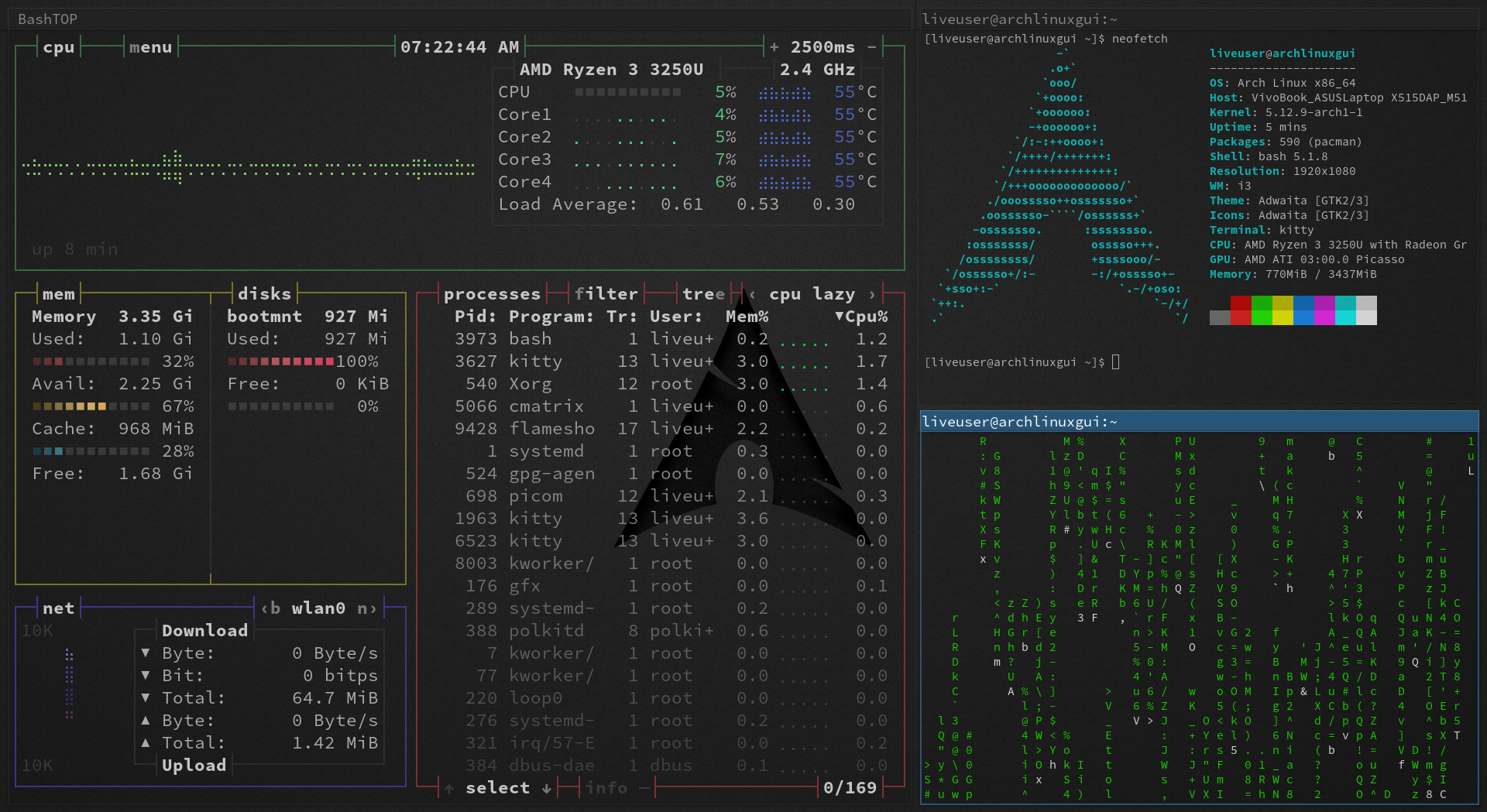Focus the cmatrix terminal's highlighted title bar
Image resolution: width=1487 pixels, height=812 pixels.
1200,421
